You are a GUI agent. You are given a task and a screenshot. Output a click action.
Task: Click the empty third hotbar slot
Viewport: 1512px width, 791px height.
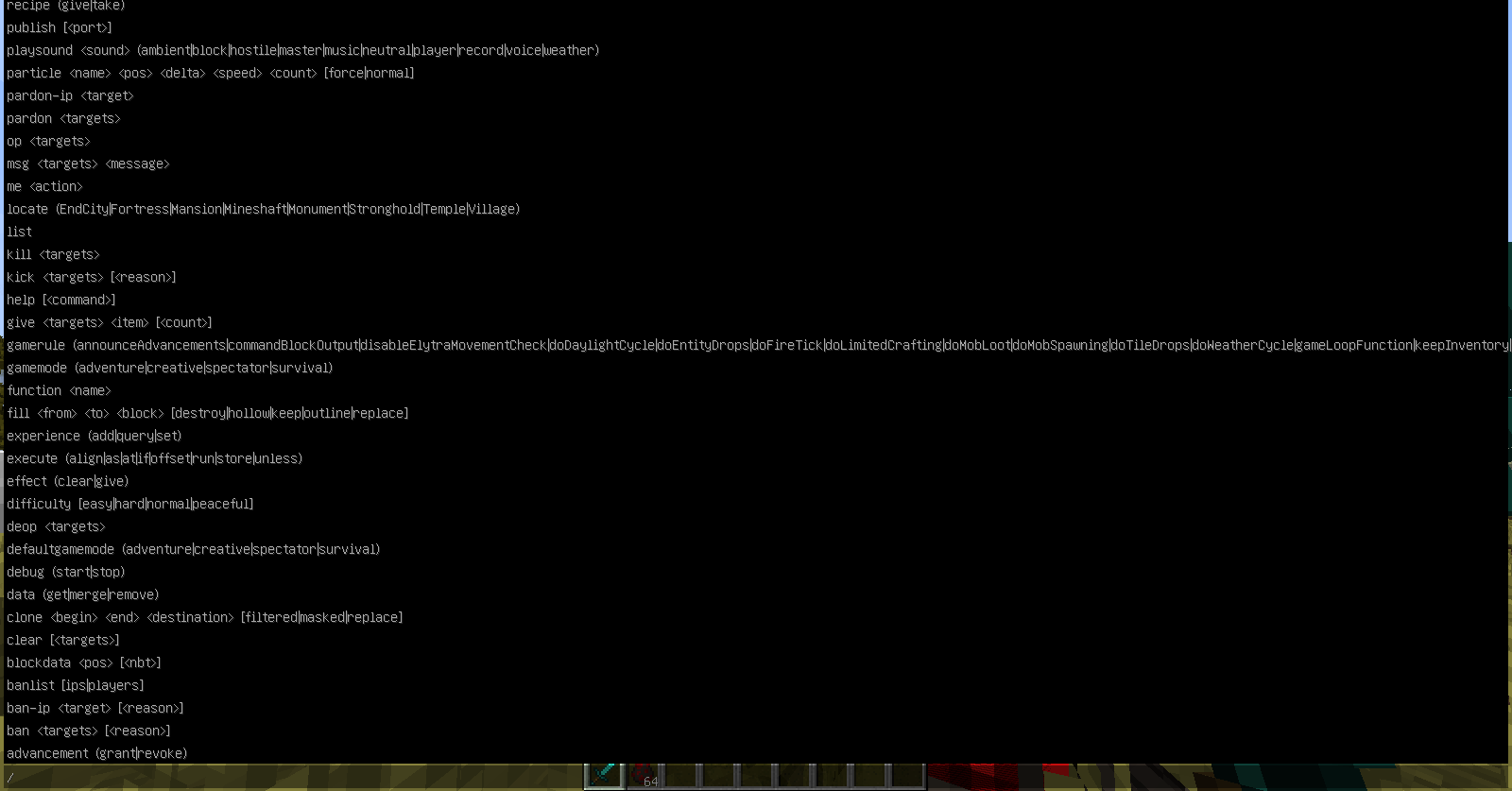pyautogui.click(x=679, y=776)
